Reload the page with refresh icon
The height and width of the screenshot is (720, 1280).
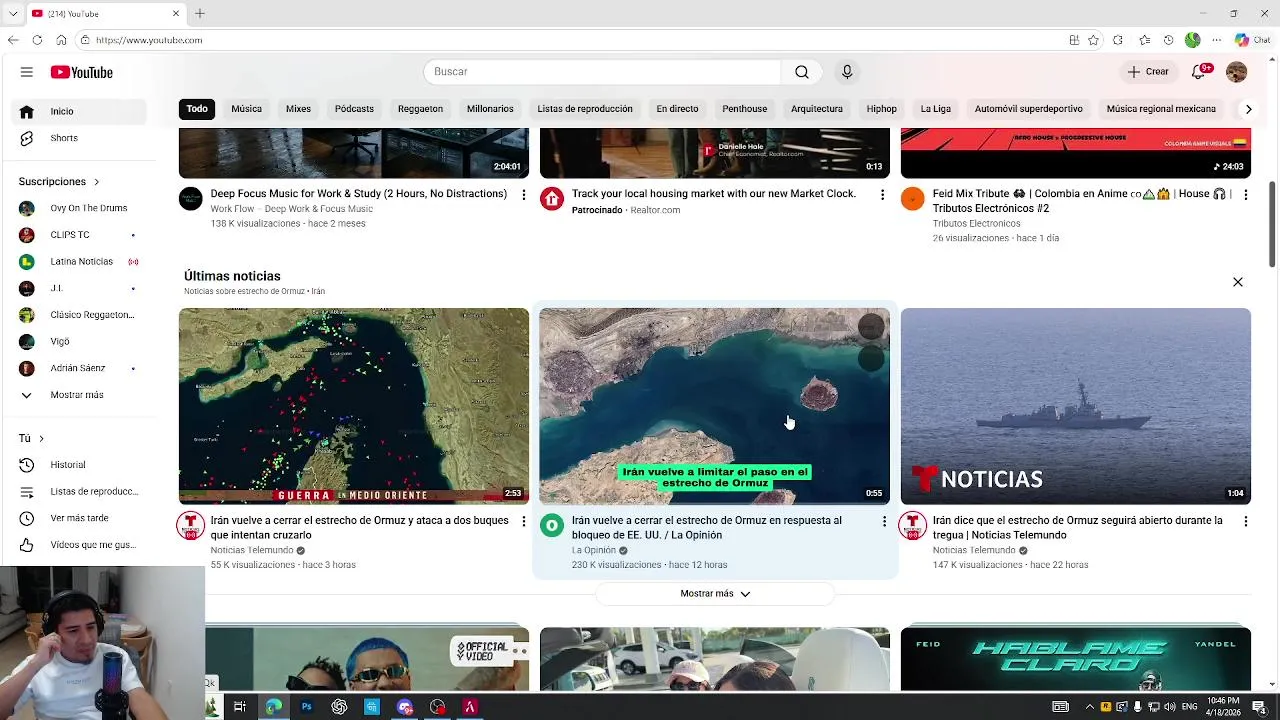coord(37,40)
